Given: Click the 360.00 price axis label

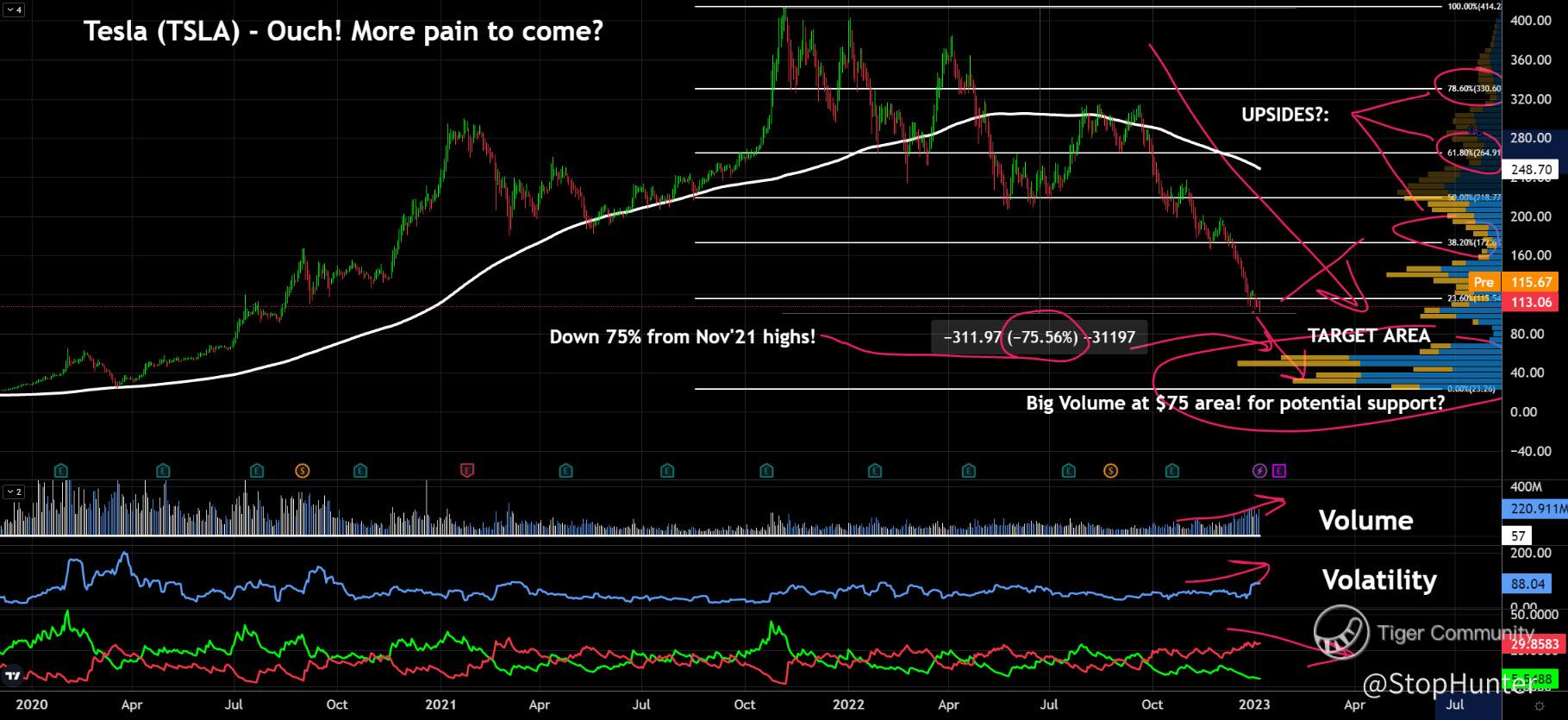Looking at the screenshot, I should 1531,60.
